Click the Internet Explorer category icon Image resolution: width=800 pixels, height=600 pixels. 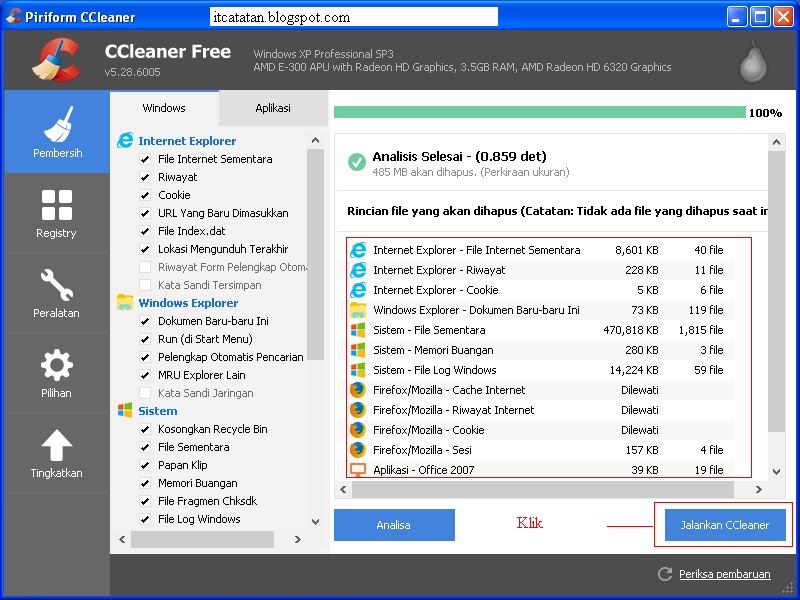(125, 140)
